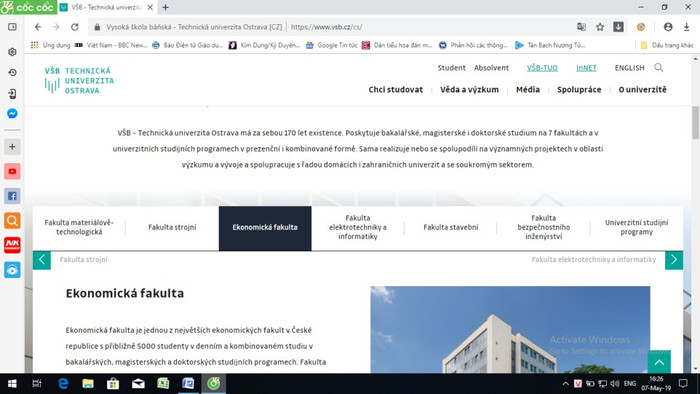Click the green back-to-top arrow button
Screen dimensions: 700x394
tap(659, 362)
